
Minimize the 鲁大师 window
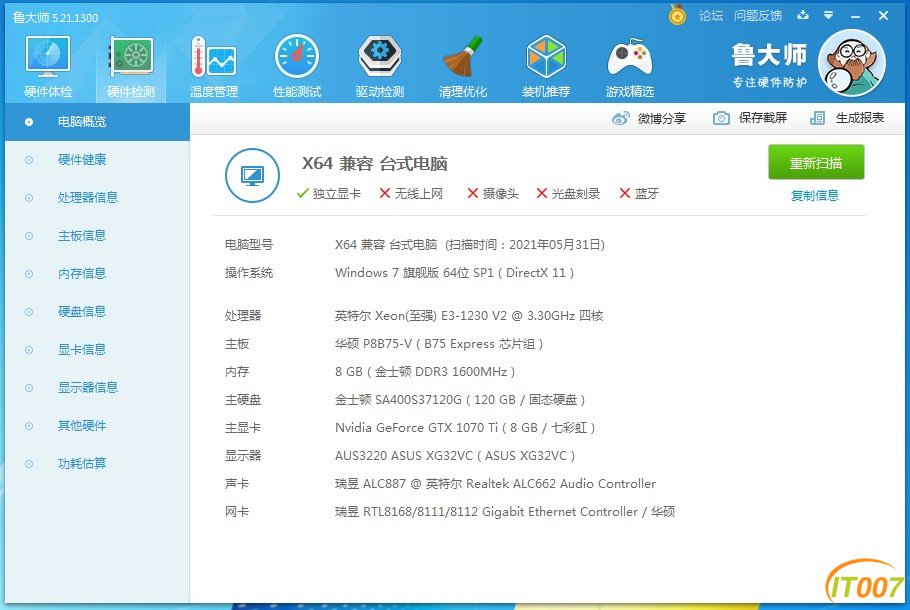tap(855, 16)
